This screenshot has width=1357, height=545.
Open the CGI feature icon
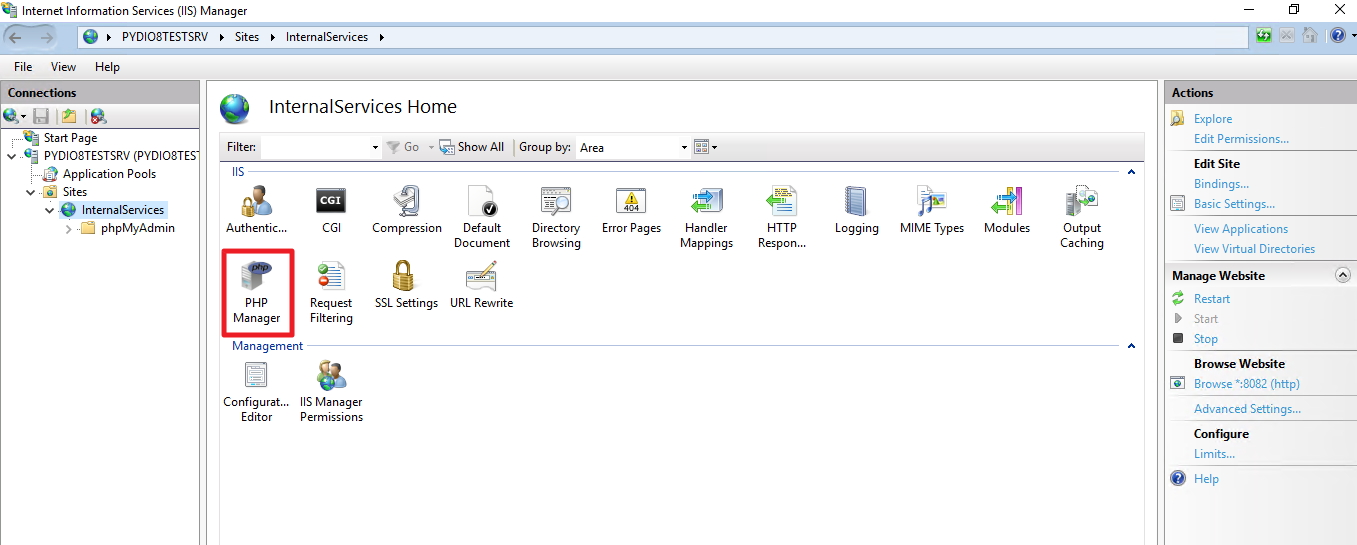tap(331, 211)
